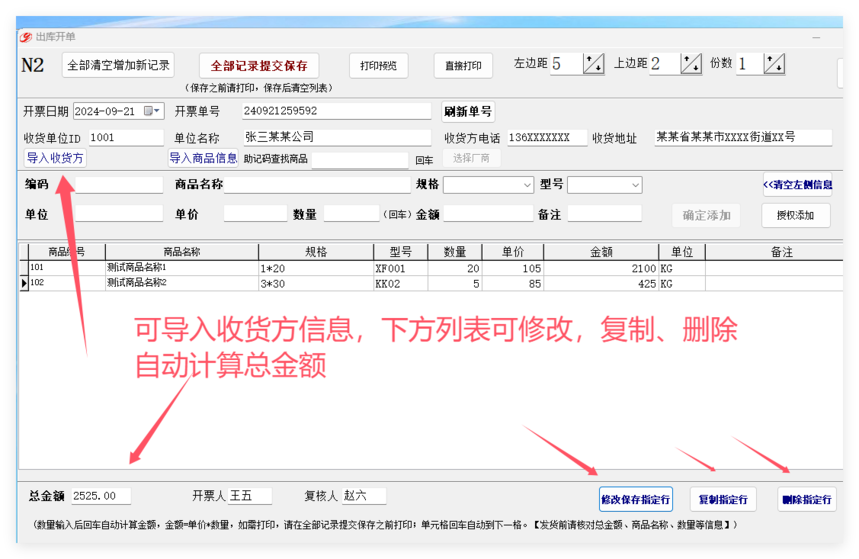Click 授权添加 button
Viewport: 859px width, 559px height.
tap(795, 215)
